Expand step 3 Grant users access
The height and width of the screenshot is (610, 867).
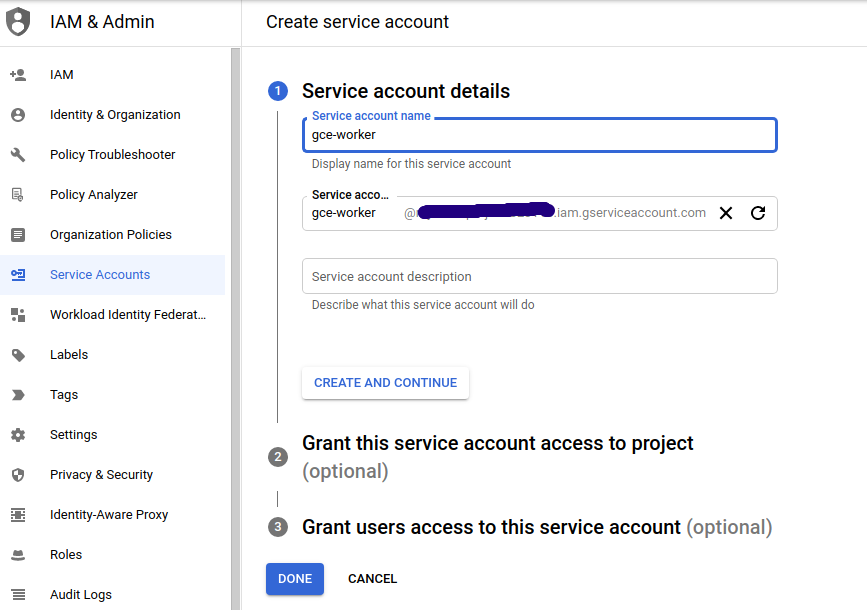click(x=537, y=527)
